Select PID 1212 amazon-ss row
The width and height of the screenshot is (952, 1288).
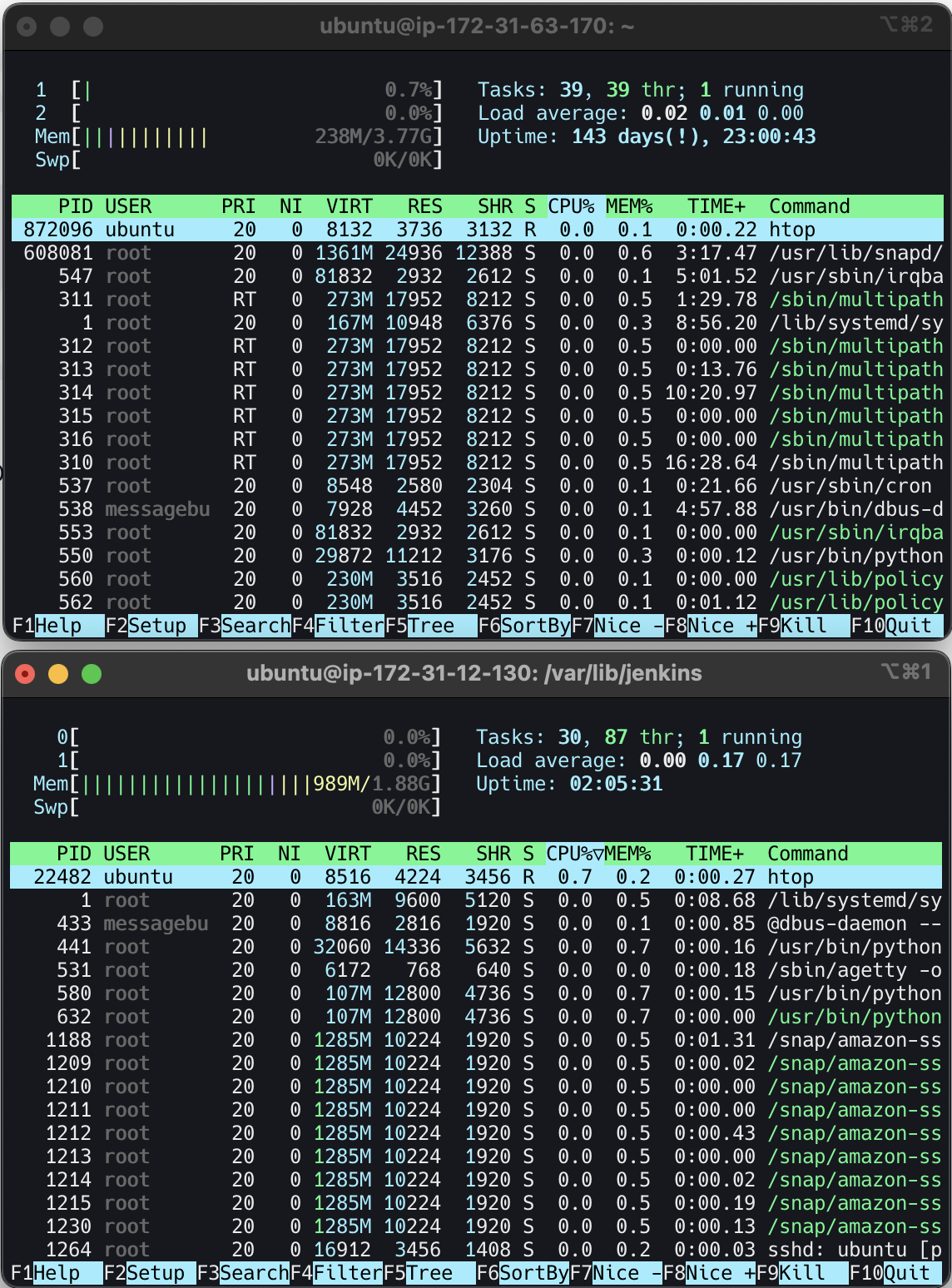coord(476,1133)
